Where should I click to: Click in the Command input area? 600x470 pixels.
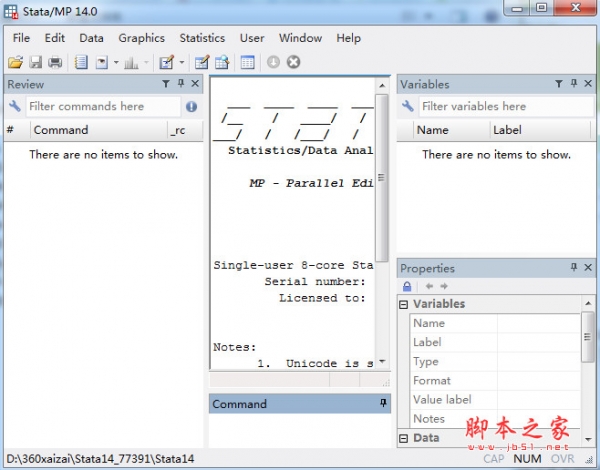coord(300,429)
